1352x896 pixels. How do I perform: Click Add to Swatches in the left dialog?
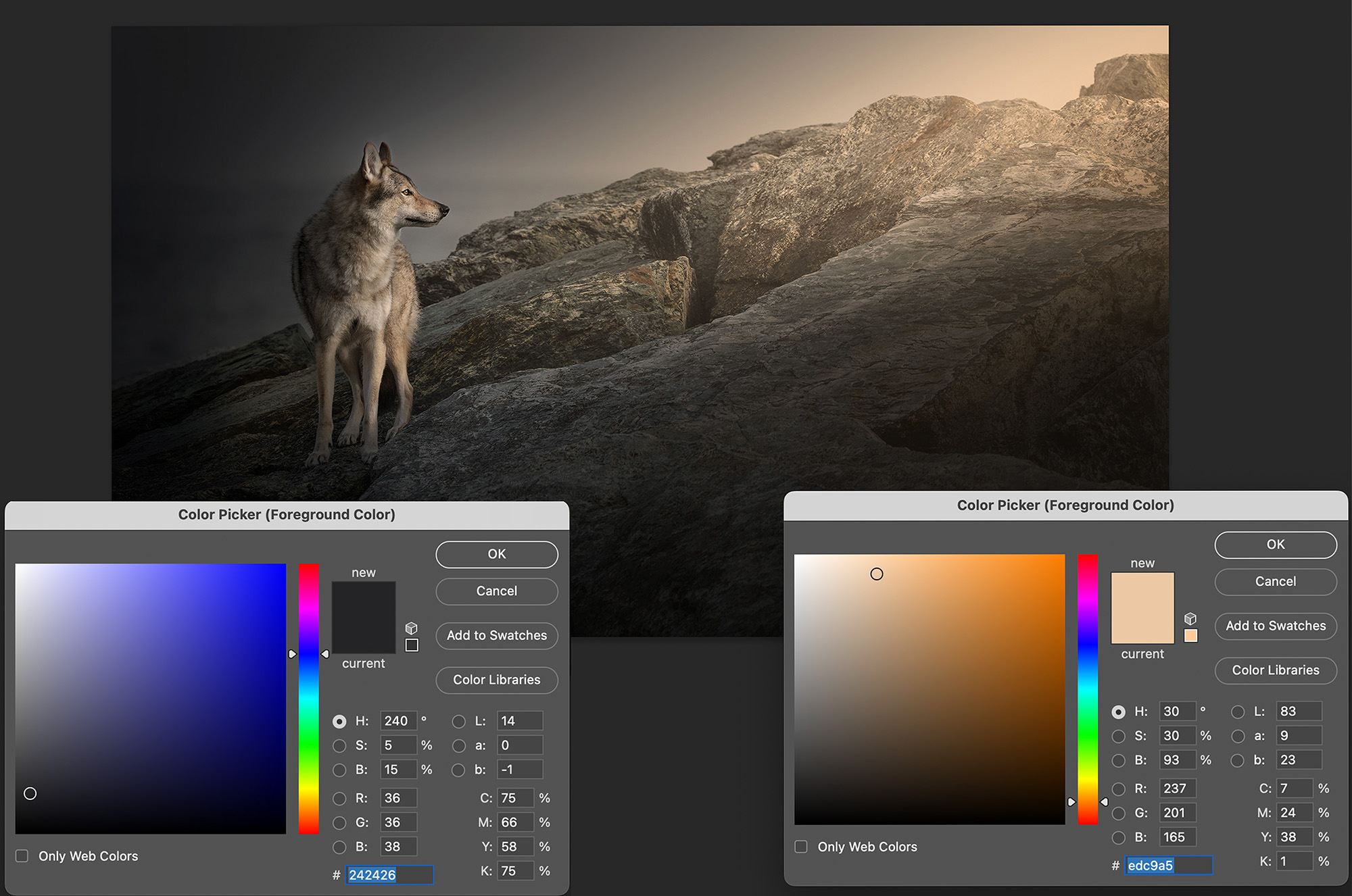(497, 636)
